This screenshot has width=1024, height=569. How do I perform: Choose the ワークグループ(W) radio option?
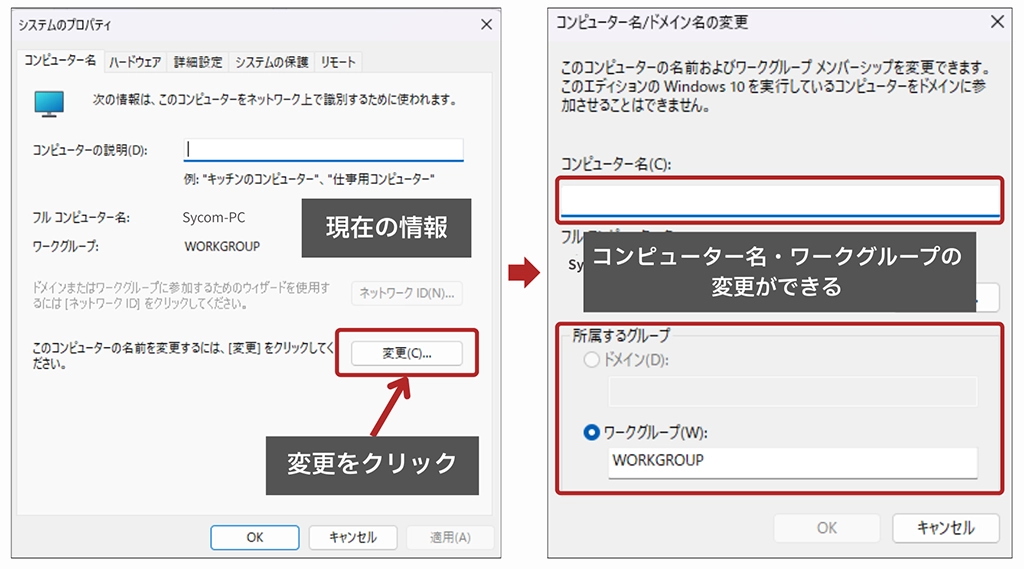click(x=591, y=433)
